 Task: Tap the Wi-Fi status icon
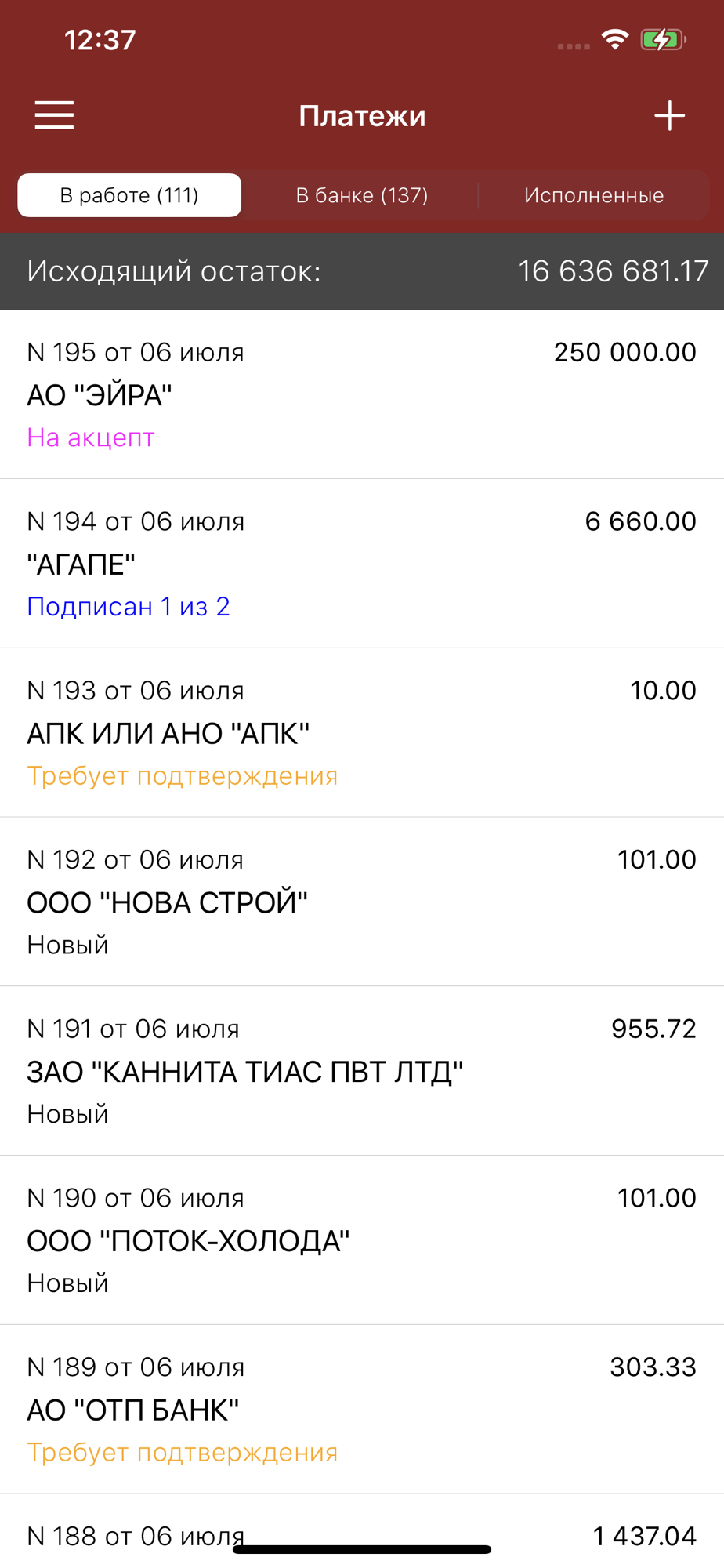click(615, 39)
